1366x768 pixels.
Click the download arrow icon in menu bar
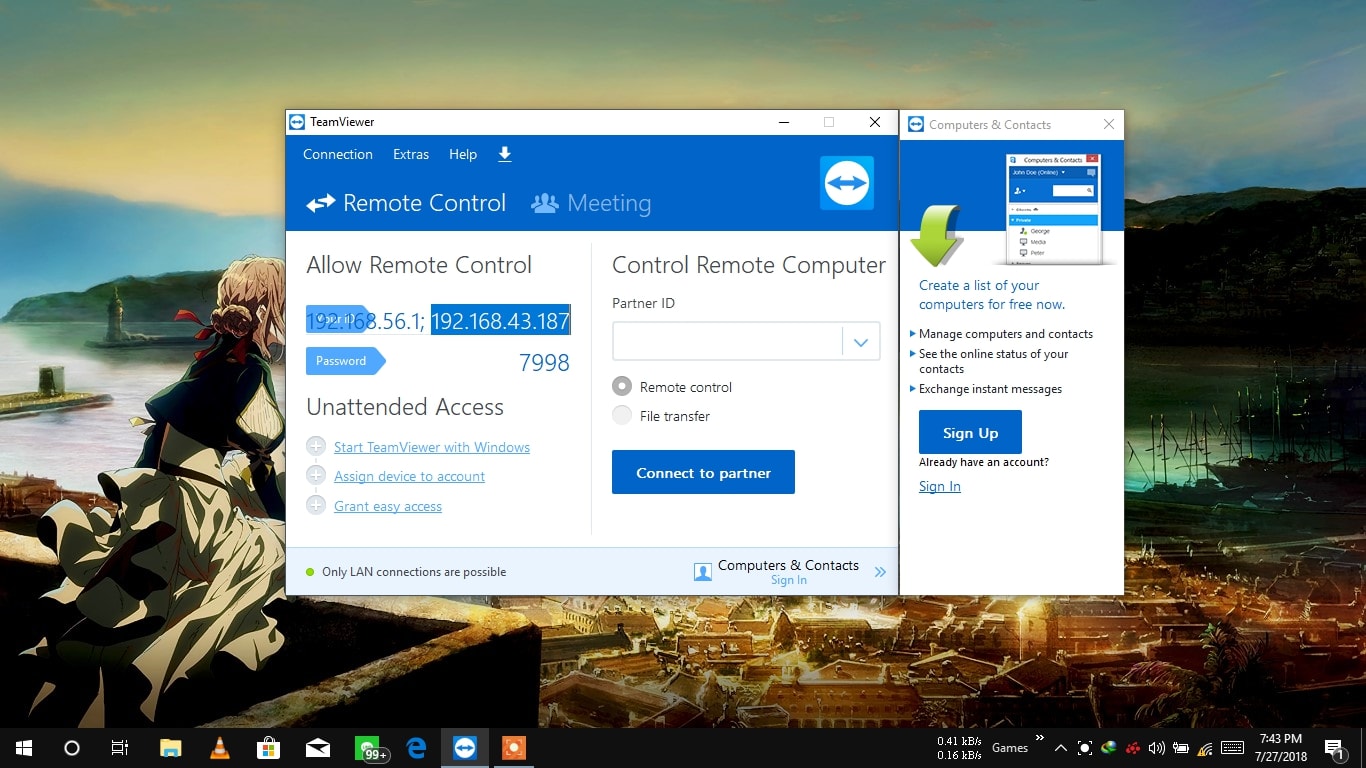point(504,154)
